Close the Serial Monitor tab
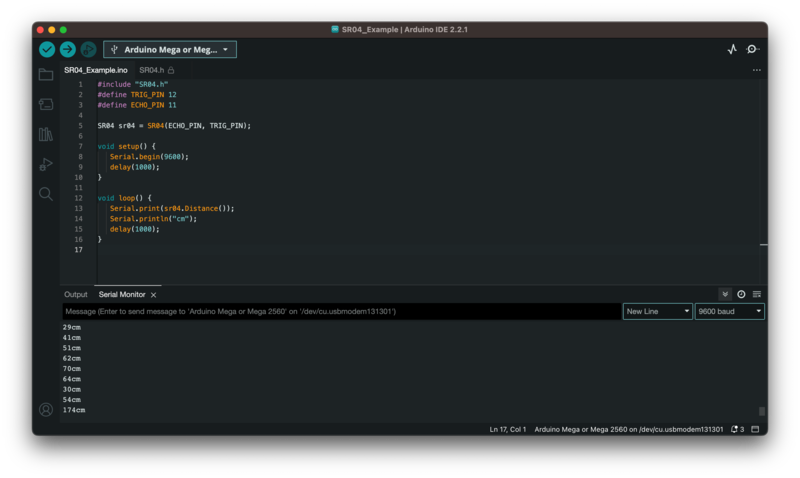The width and height of the screenshot is (800, 478). (154, 295)
